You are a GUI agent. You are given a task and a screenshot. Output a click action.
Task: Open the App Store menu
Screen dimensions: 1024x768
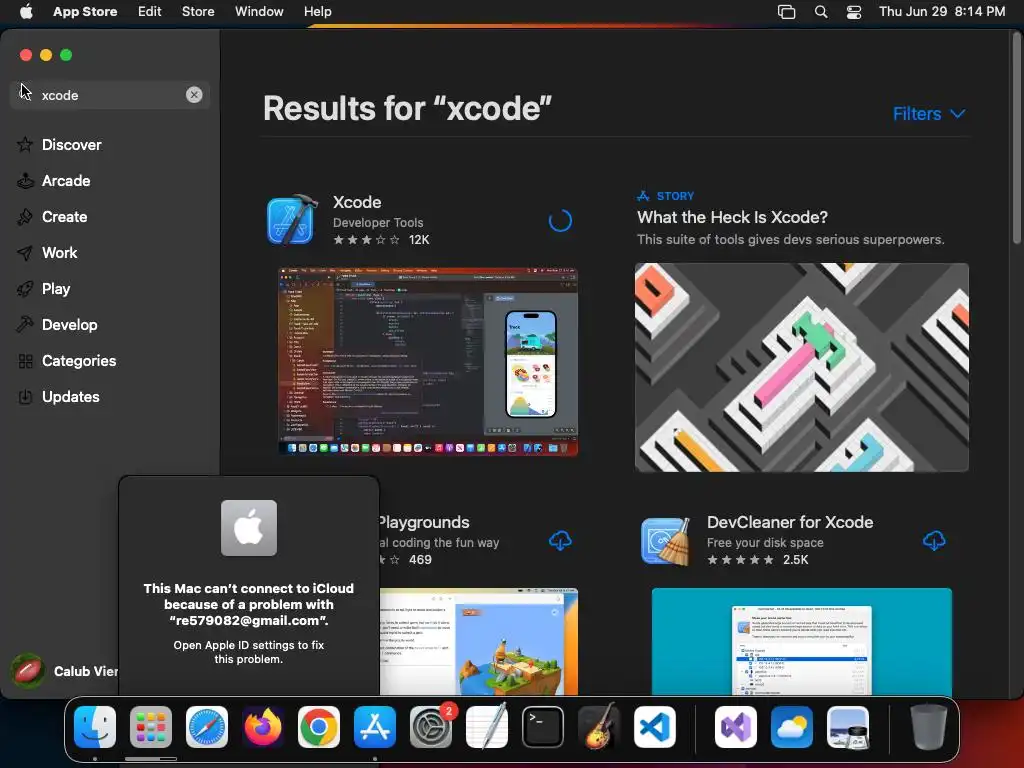85,12
